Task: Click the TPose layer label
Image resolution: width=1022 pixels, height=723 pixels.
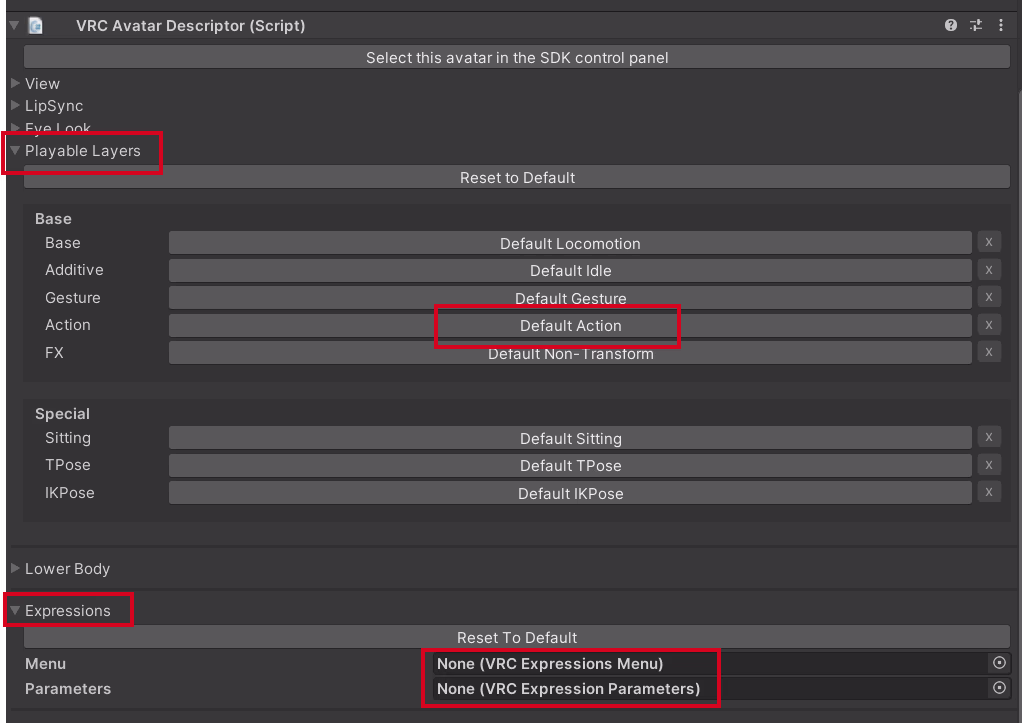Action: 68,465
